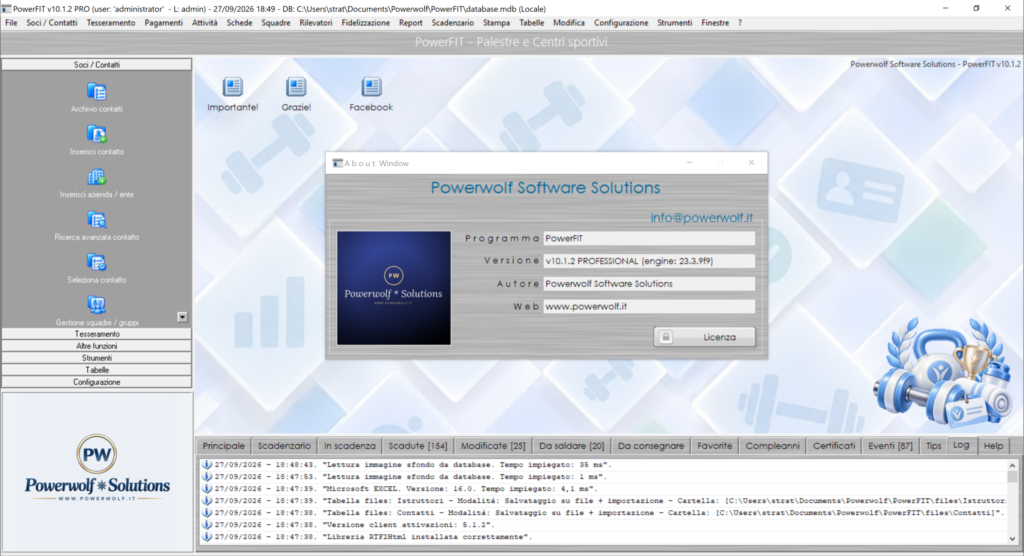Open the Grazie! desktop note icon
The image size is (1024, 556).
coord(296,87)
